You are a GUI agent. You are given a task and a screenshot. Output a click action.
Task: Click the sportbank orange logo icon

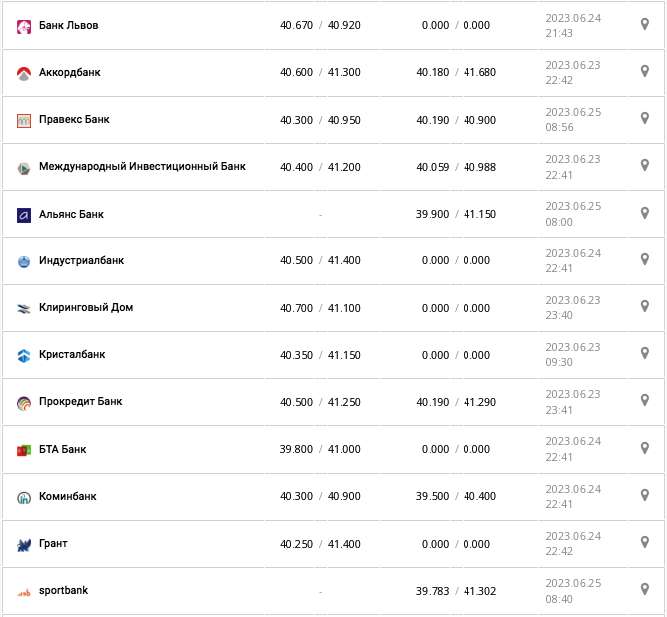click(x=25, y=592)
